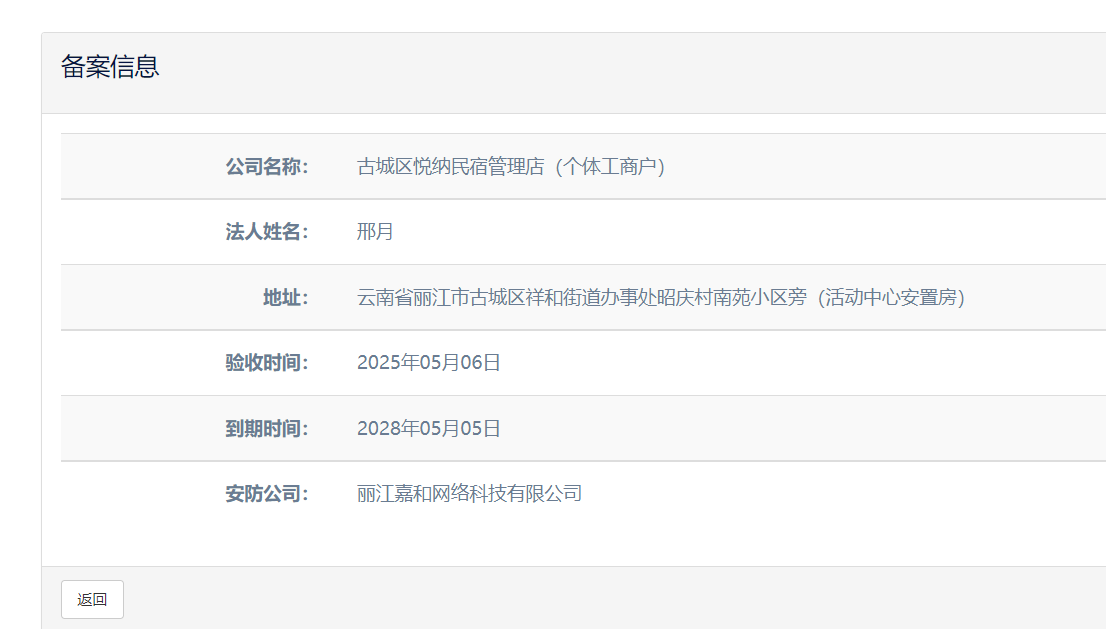Click the gray footer bar beside 返回
The image size is (1106, 629).
(x=600, y=598)
